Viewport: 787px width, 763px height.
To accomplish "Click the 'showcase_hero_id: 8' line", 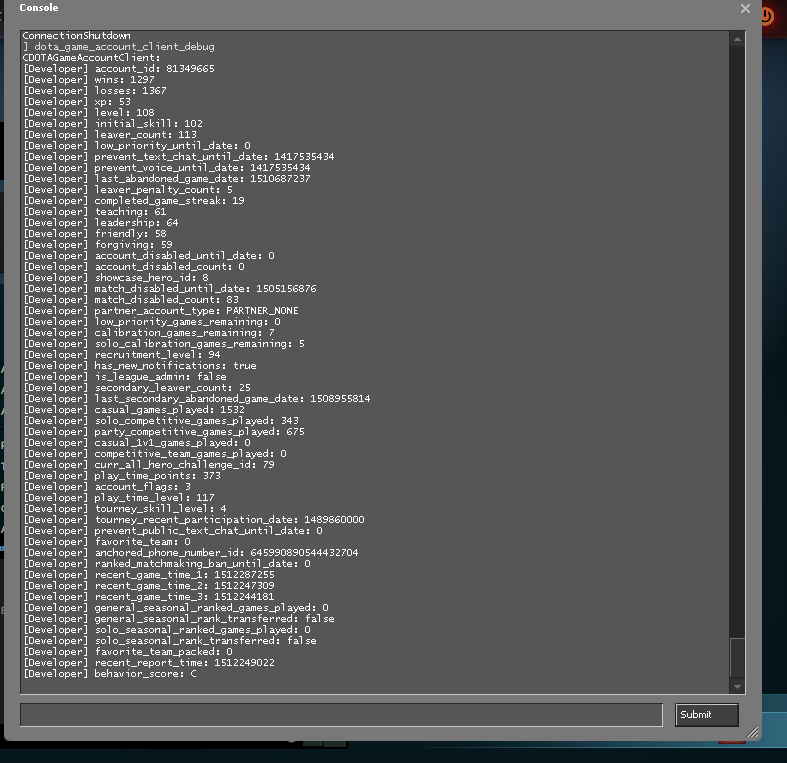I will tap(116, 278).
